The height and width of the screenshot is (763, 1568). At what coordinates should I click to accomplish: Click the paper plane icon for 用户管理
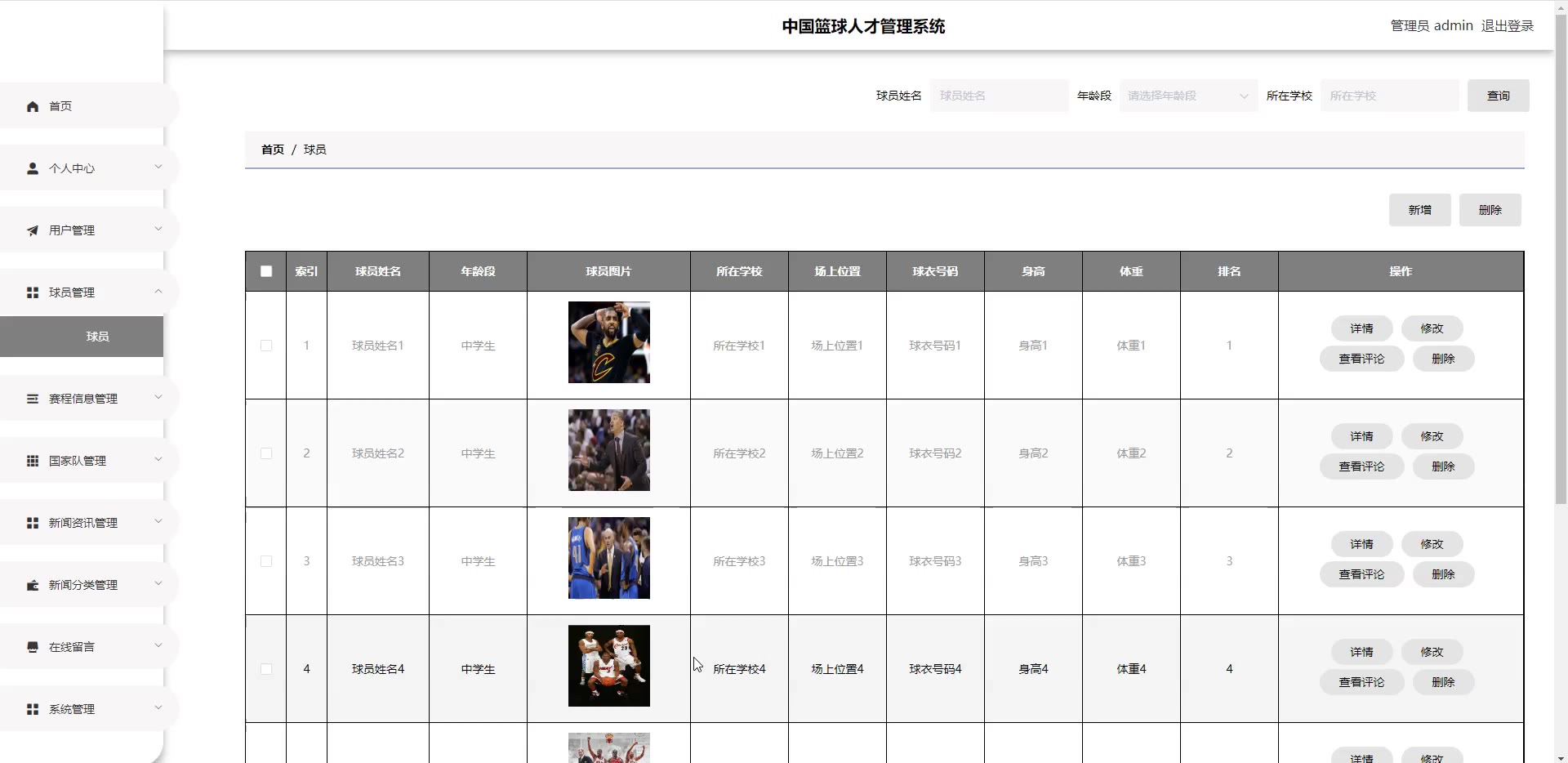tap(33, 230)
